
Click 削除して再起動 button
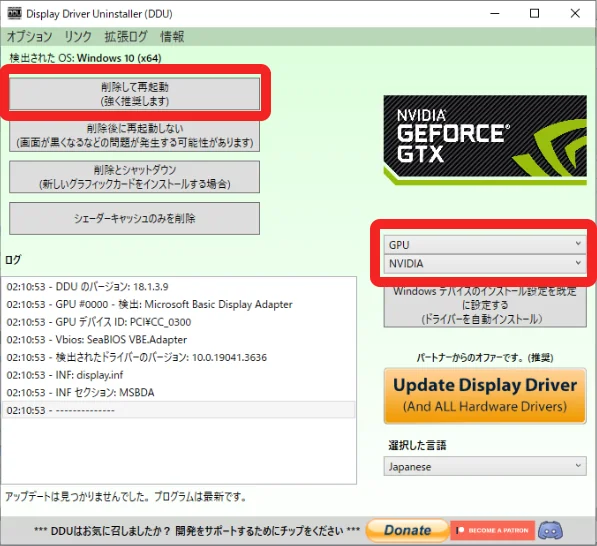[x=134, y=94]
